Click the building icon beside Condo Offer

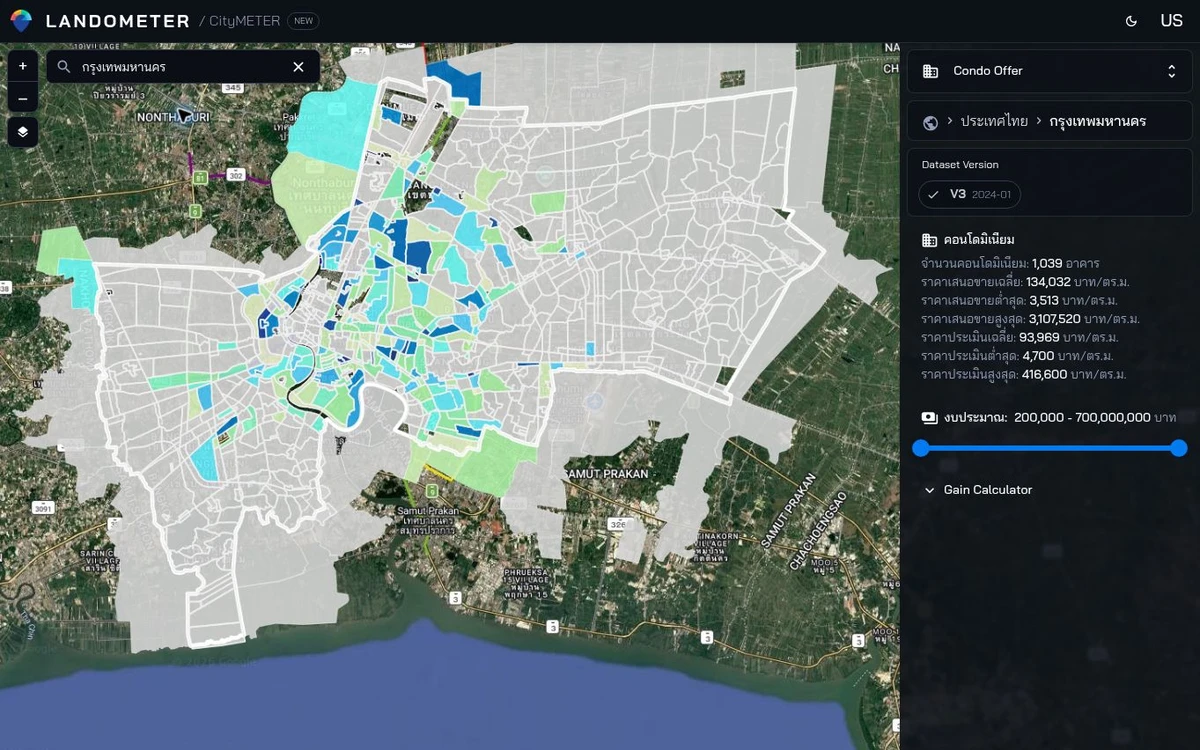click(930, 71)
